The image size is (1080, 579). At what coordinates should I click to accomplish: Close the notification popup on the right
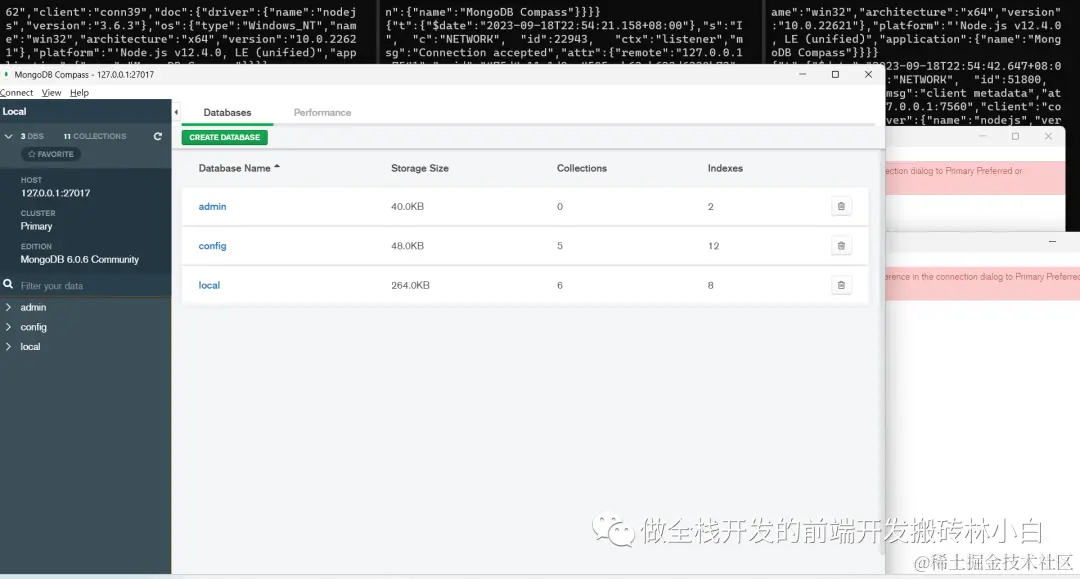pyautogui.click(x=1047, y=136)
